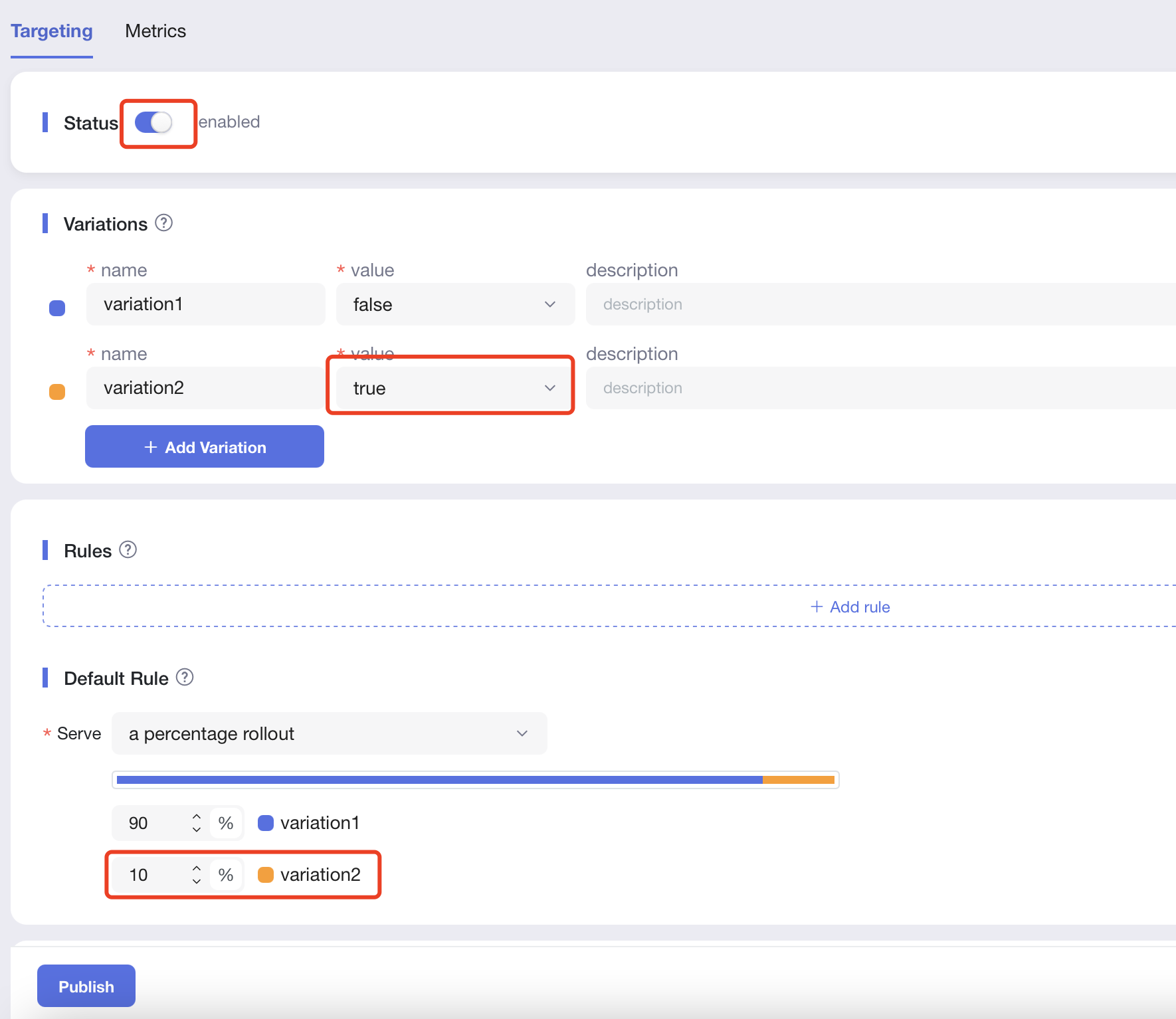Screen dimensions: 1176x1019
Task: Click the plus icon on Add Variation
Action: [151, 447]
